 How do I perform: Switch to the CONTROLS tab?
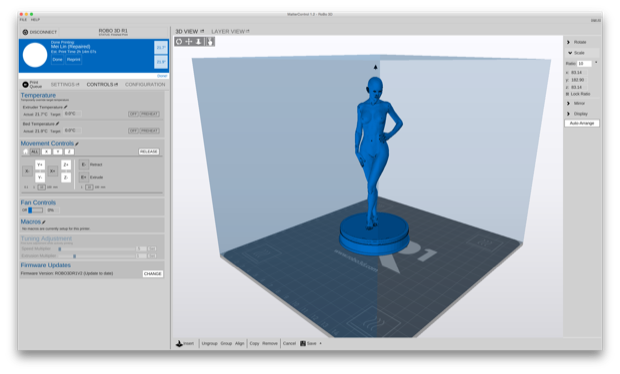[x=100, y=85]
